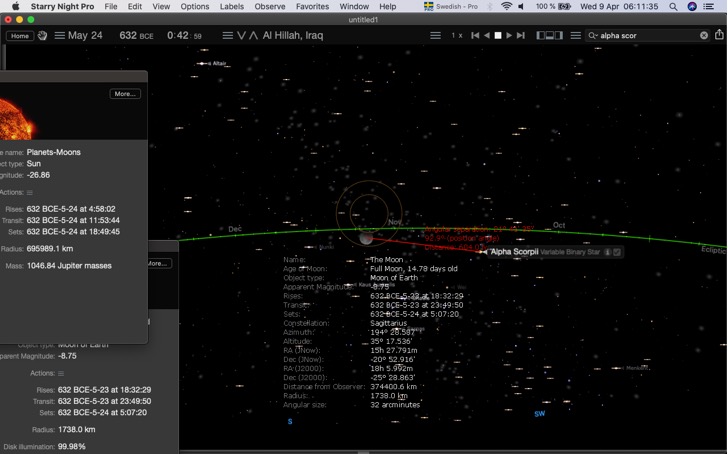Open the Observe menu
728x454 pixels.
pos(270,6)
